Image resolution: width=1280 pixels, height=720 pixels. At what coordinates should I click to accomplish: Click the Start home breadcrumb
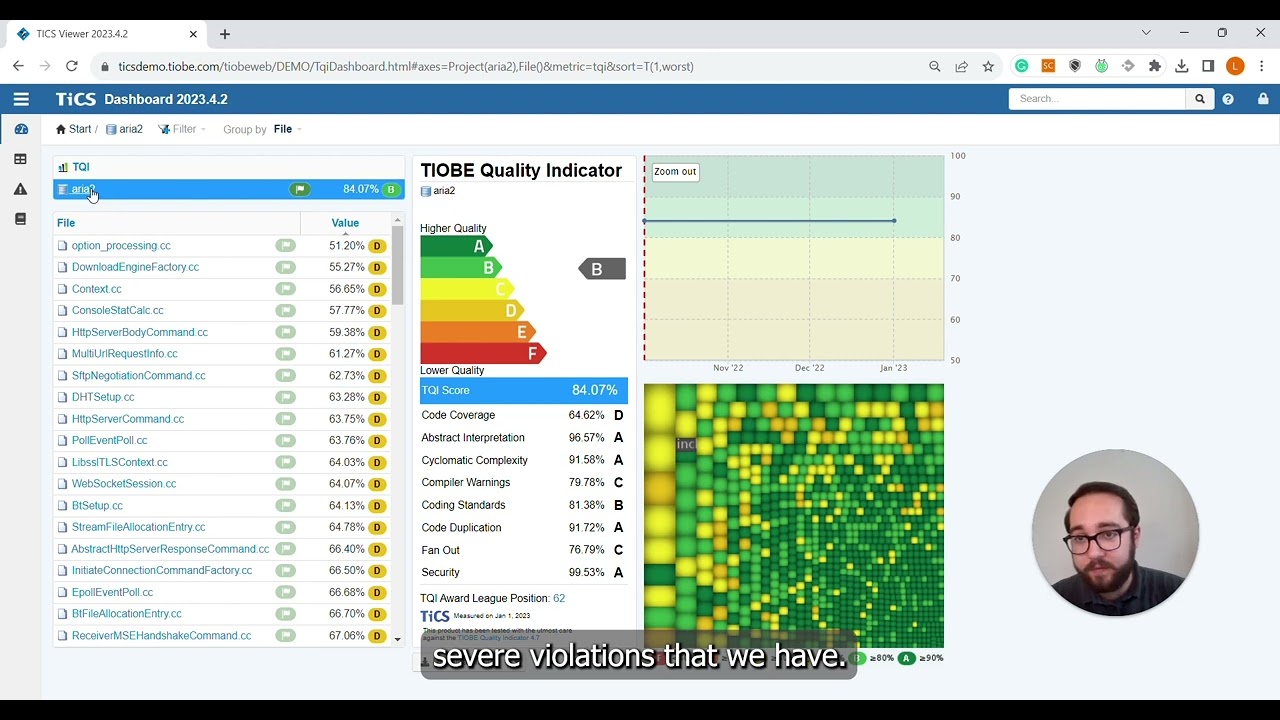coord(73,129)
